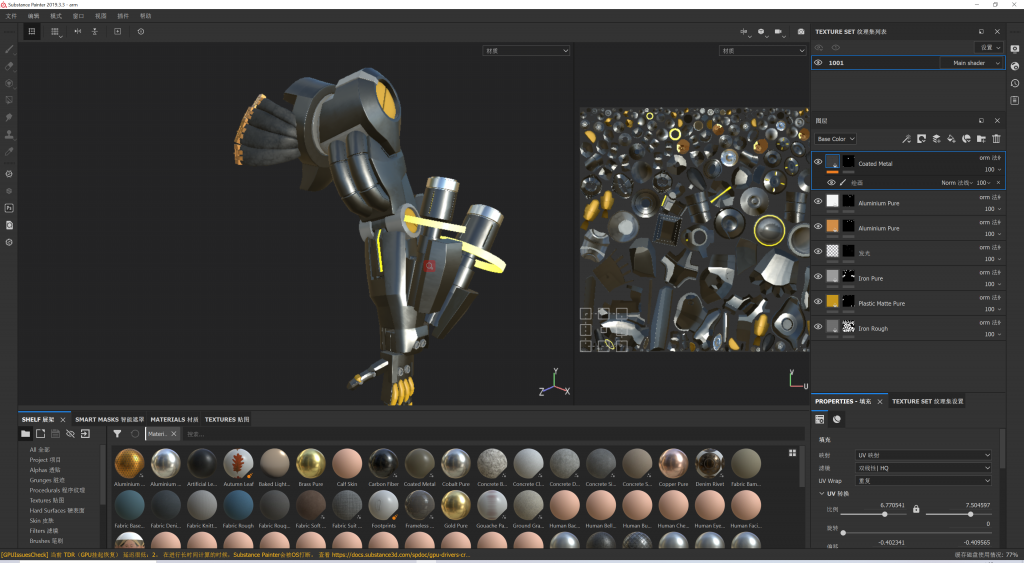Pick the Polygon Fill tool
The image size is (1024, 563).
[9, 100]
